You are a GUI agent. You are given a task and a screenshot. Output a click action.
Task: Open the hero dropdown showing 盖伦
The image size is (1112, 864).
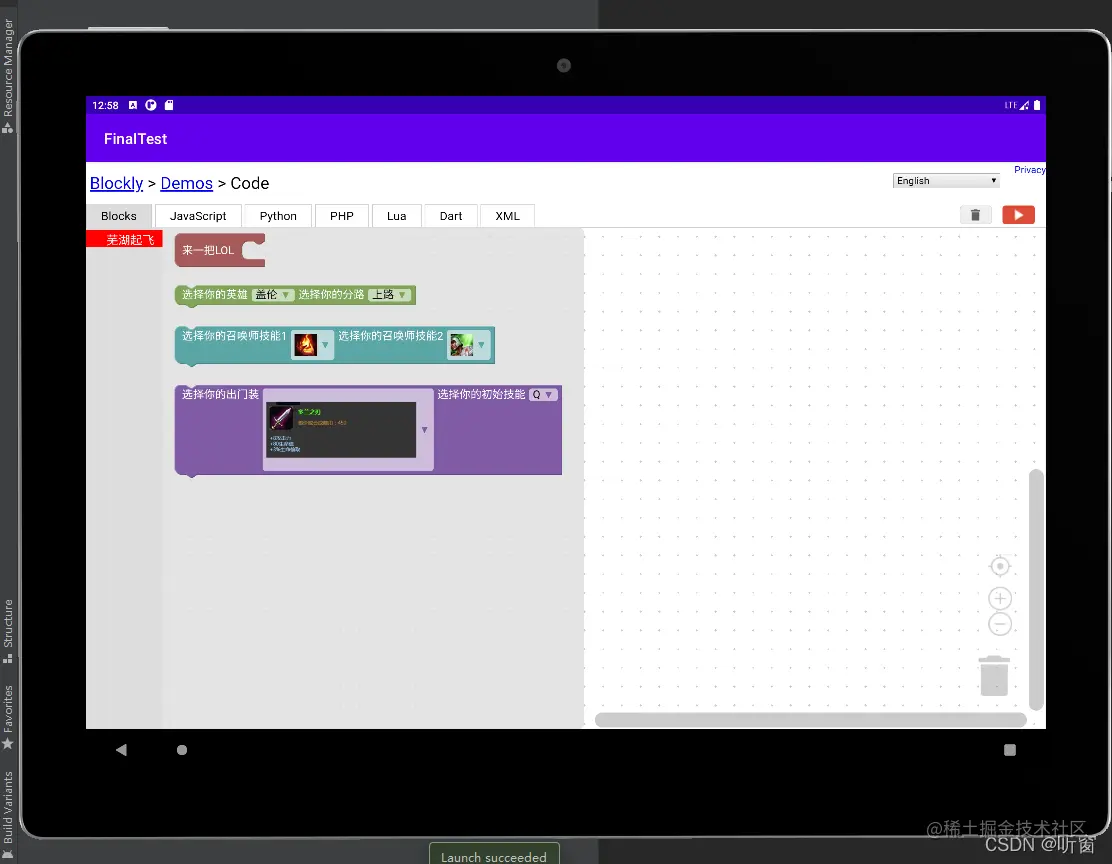tap(272, 294)
